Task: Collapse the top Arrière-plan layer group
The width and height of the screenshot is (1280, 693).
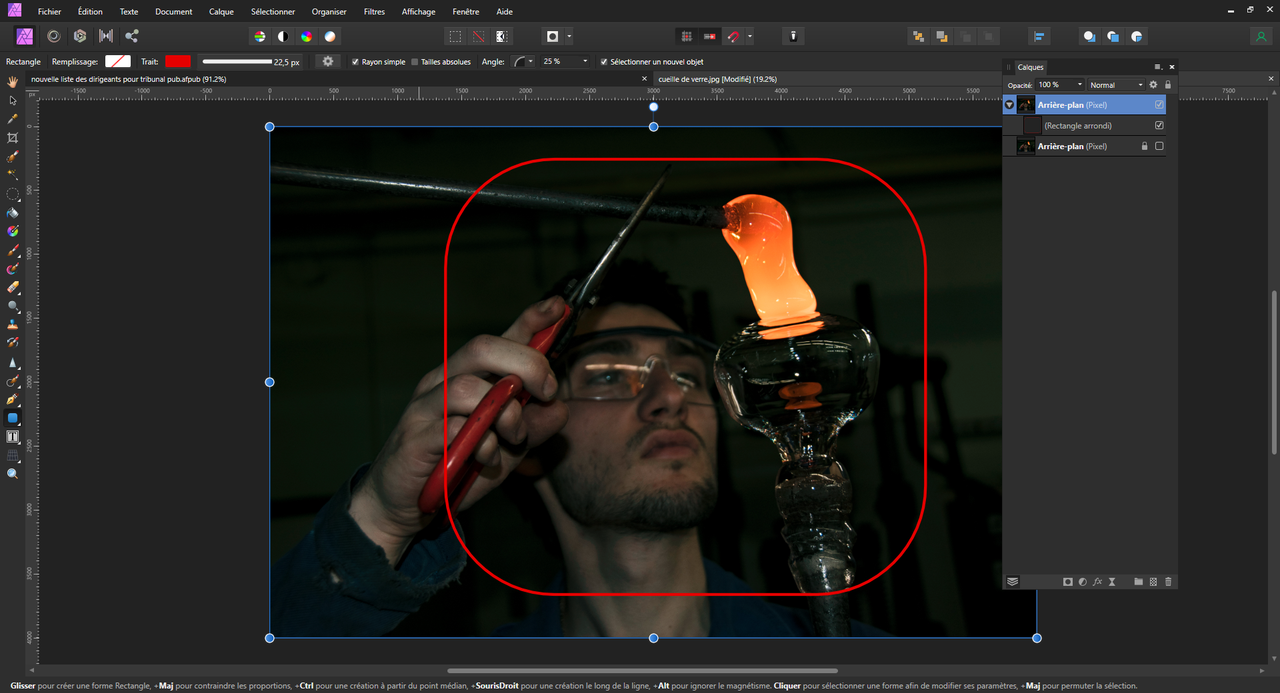Action: 1009,105
